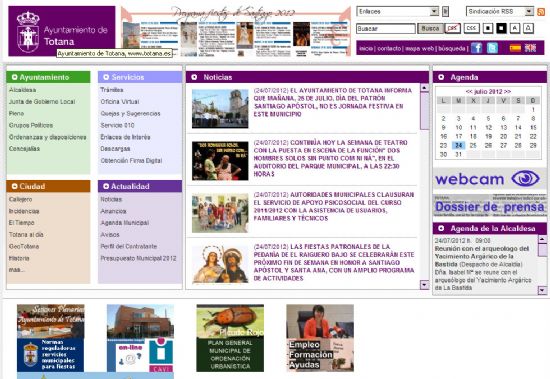Open Presupuesto Municipal 2012 link

(x=138, y=258)
